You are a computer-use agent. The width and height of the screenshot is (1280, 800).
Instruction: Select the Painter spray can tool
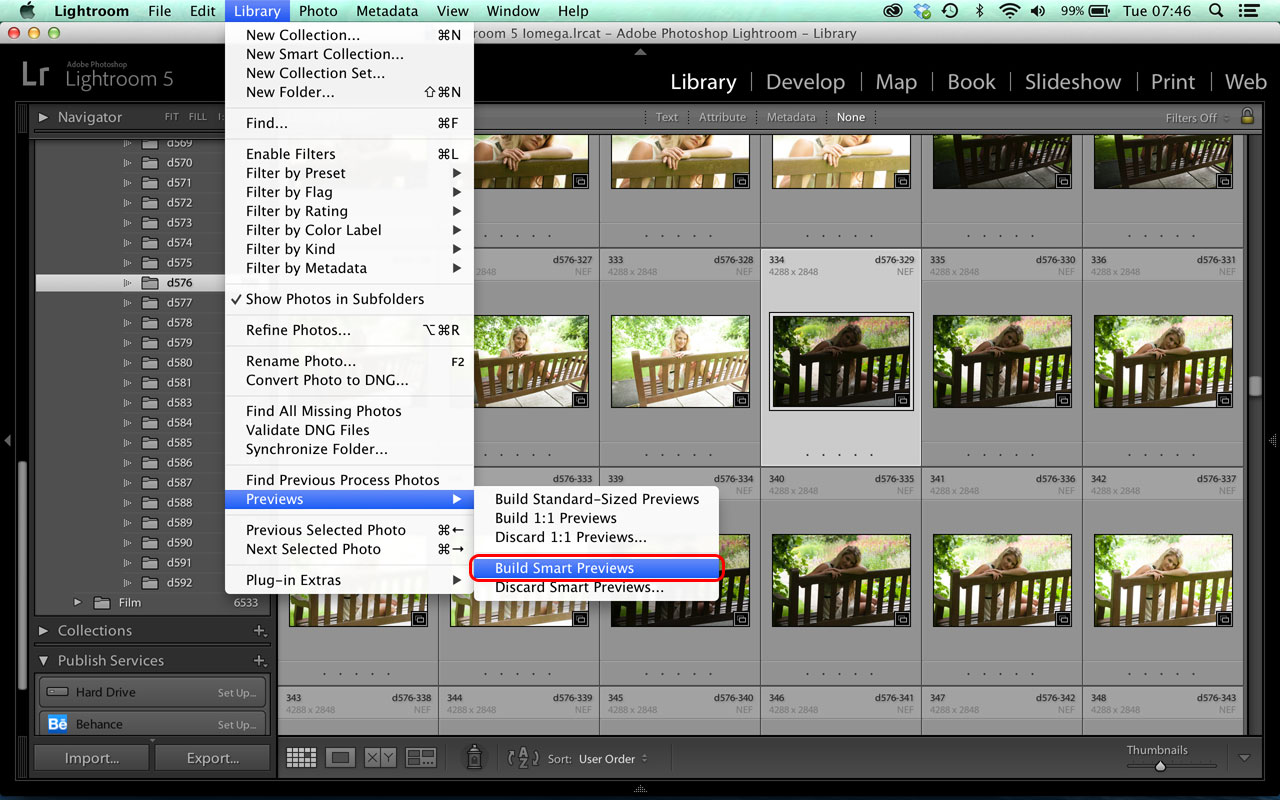(x=475, y=758)
